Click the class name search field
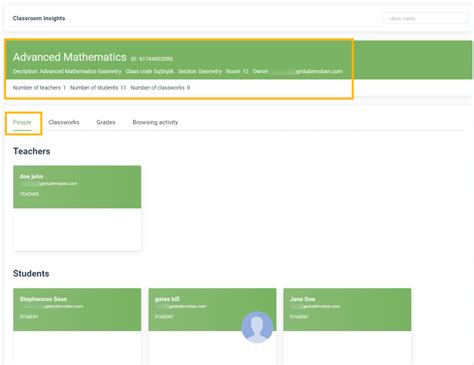The width and height of the screenshot is (474, 365). pyautogui.click(x=425, y=18)
